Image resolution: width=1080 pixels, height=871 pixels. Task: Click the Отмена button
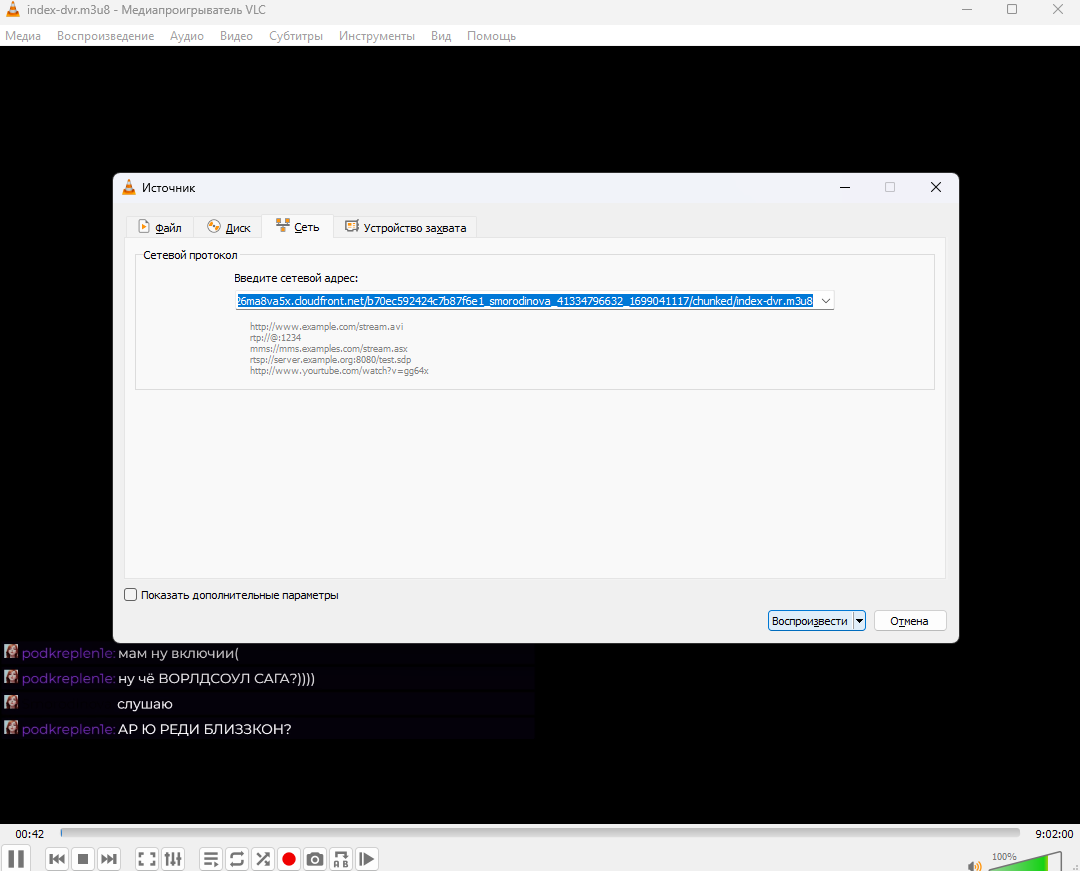(910, 621)
